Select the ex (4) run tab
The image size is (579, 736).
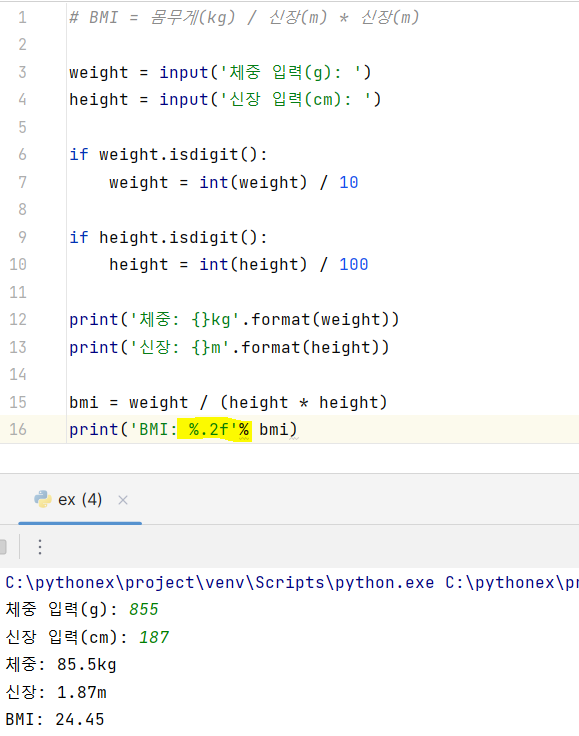tap(80, 500)
